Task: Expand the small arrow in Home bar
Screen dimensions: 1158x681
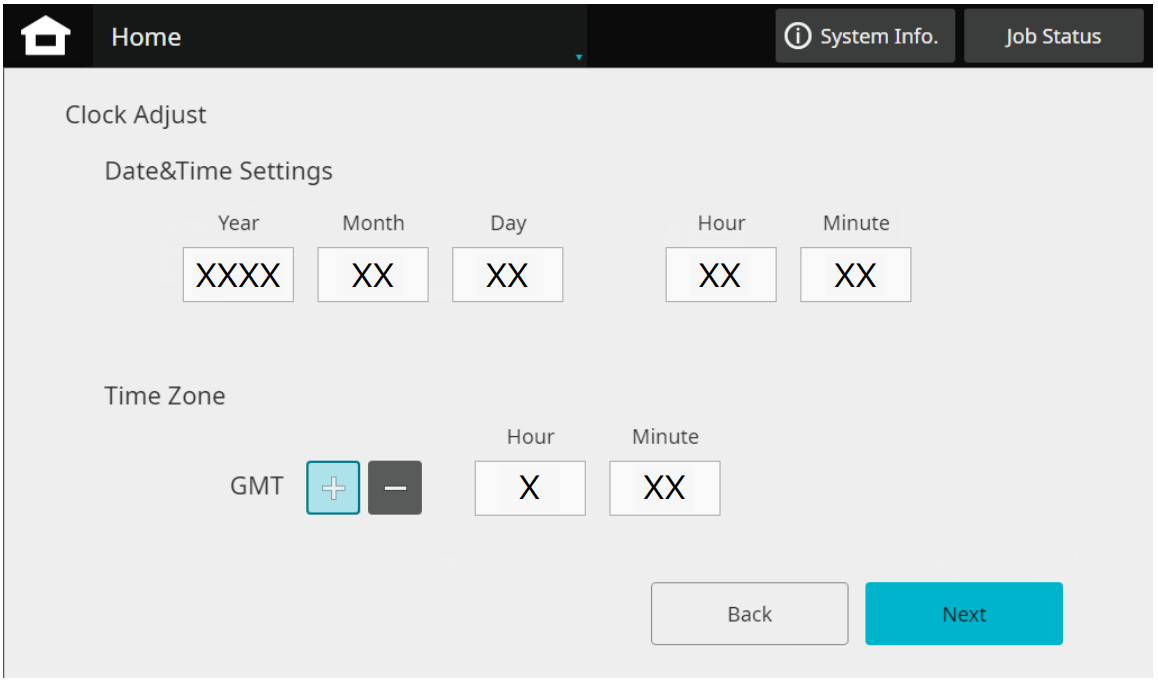Action: [x=578, y=58]
